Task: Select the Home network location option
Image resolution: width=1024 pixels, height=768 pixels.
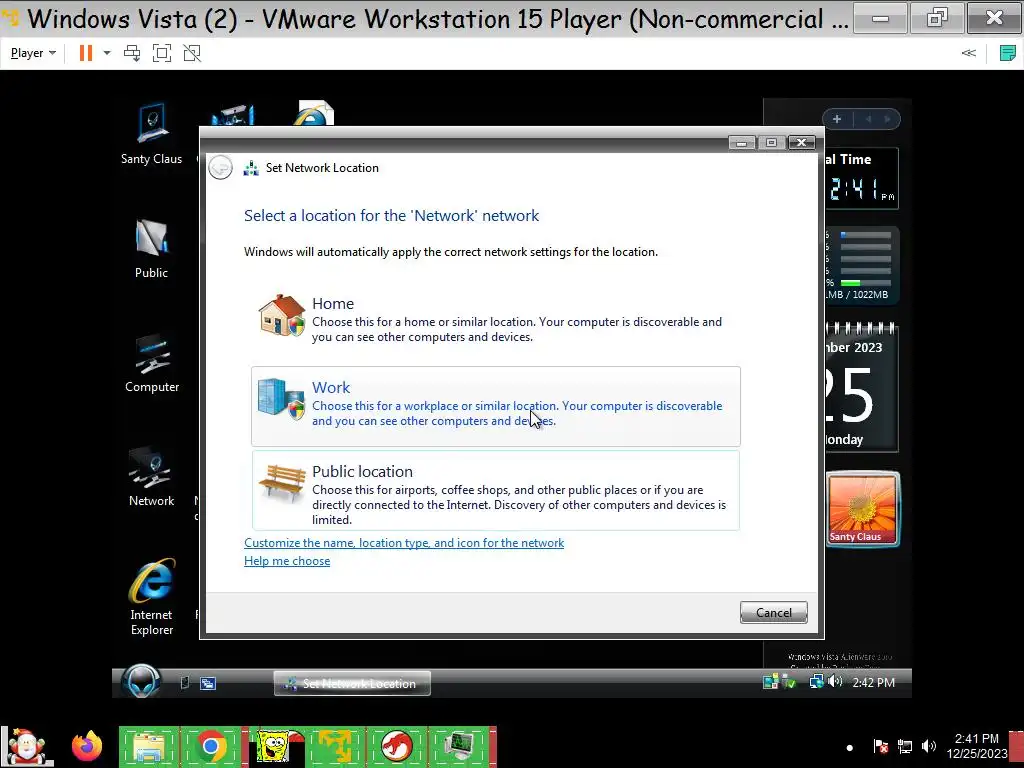Action: point(496,320)
